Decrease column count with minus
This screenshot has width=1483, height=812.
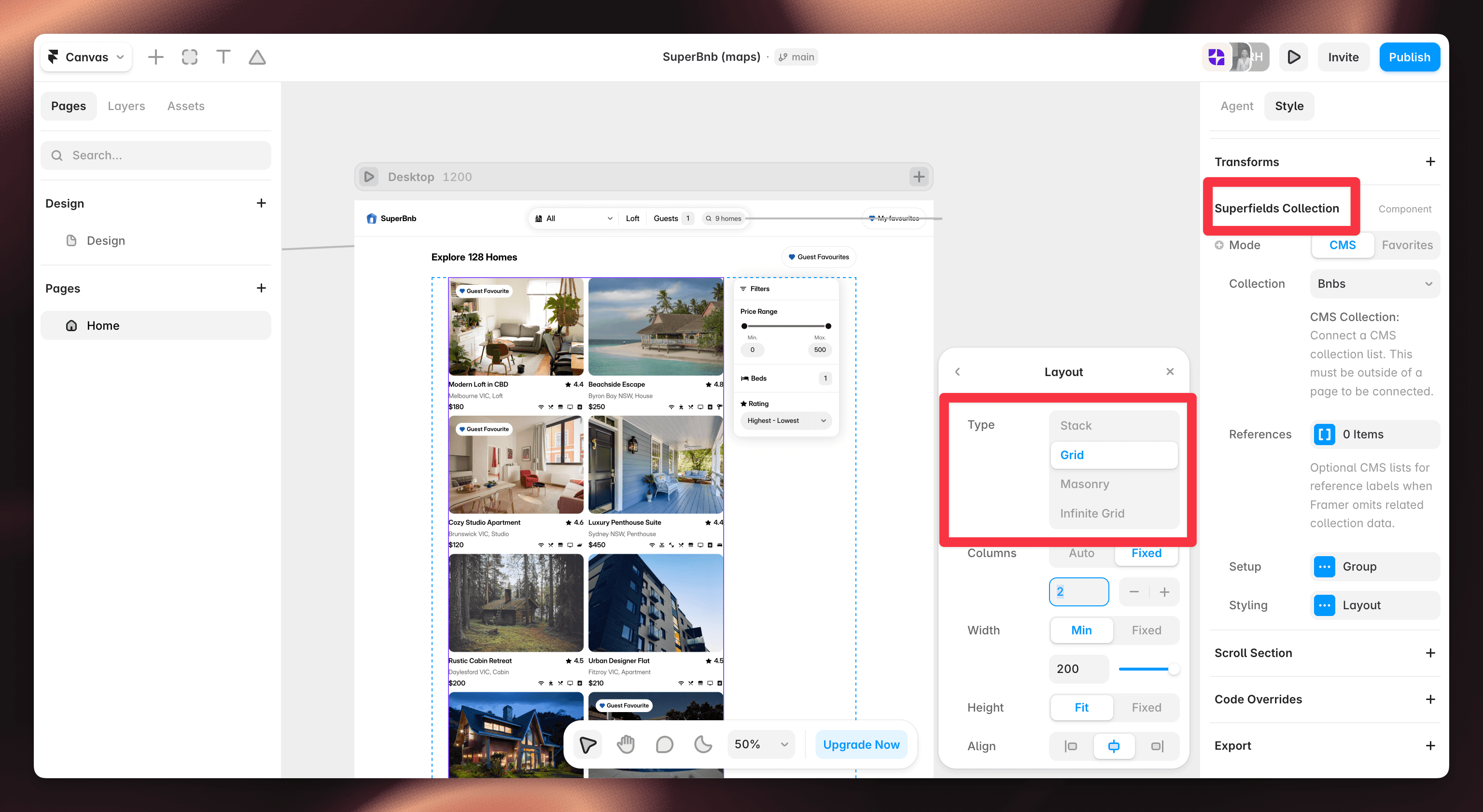1133,592
